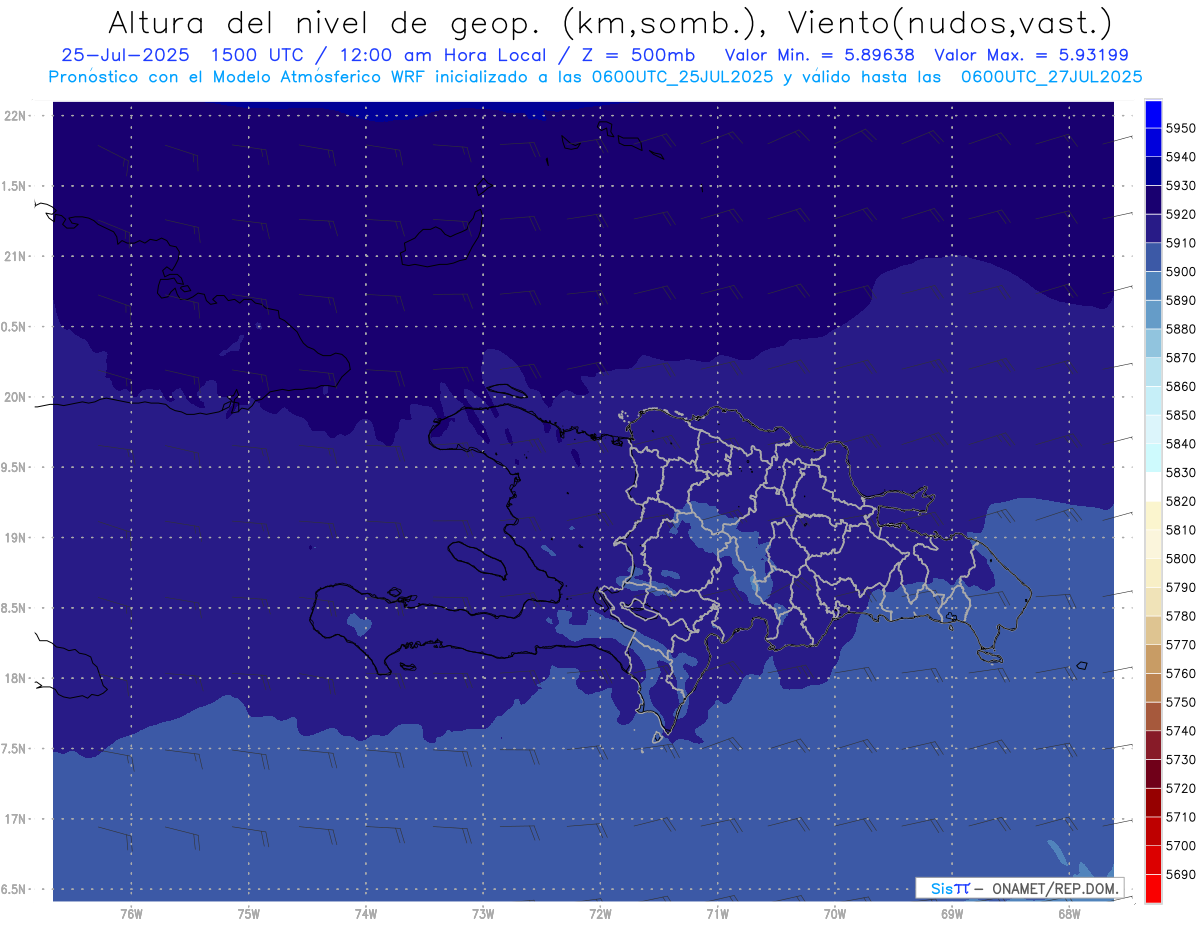This screenshot has width=1200, height=927.
Task: Click the '5950' color bar label
Action: tap(1180, 128)
